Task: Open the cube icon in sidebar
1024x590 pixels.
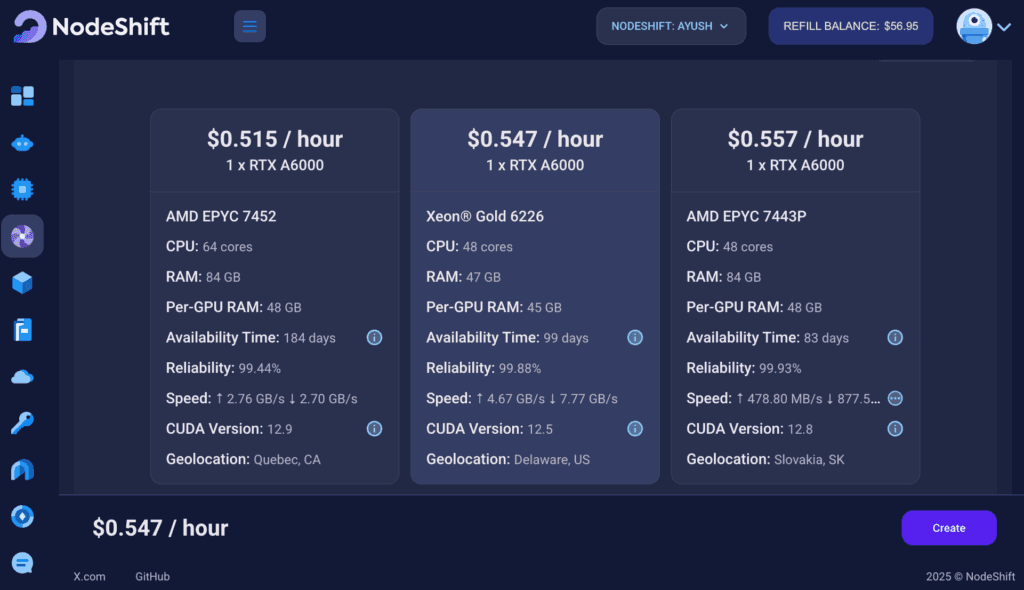Action: [22, 283]
